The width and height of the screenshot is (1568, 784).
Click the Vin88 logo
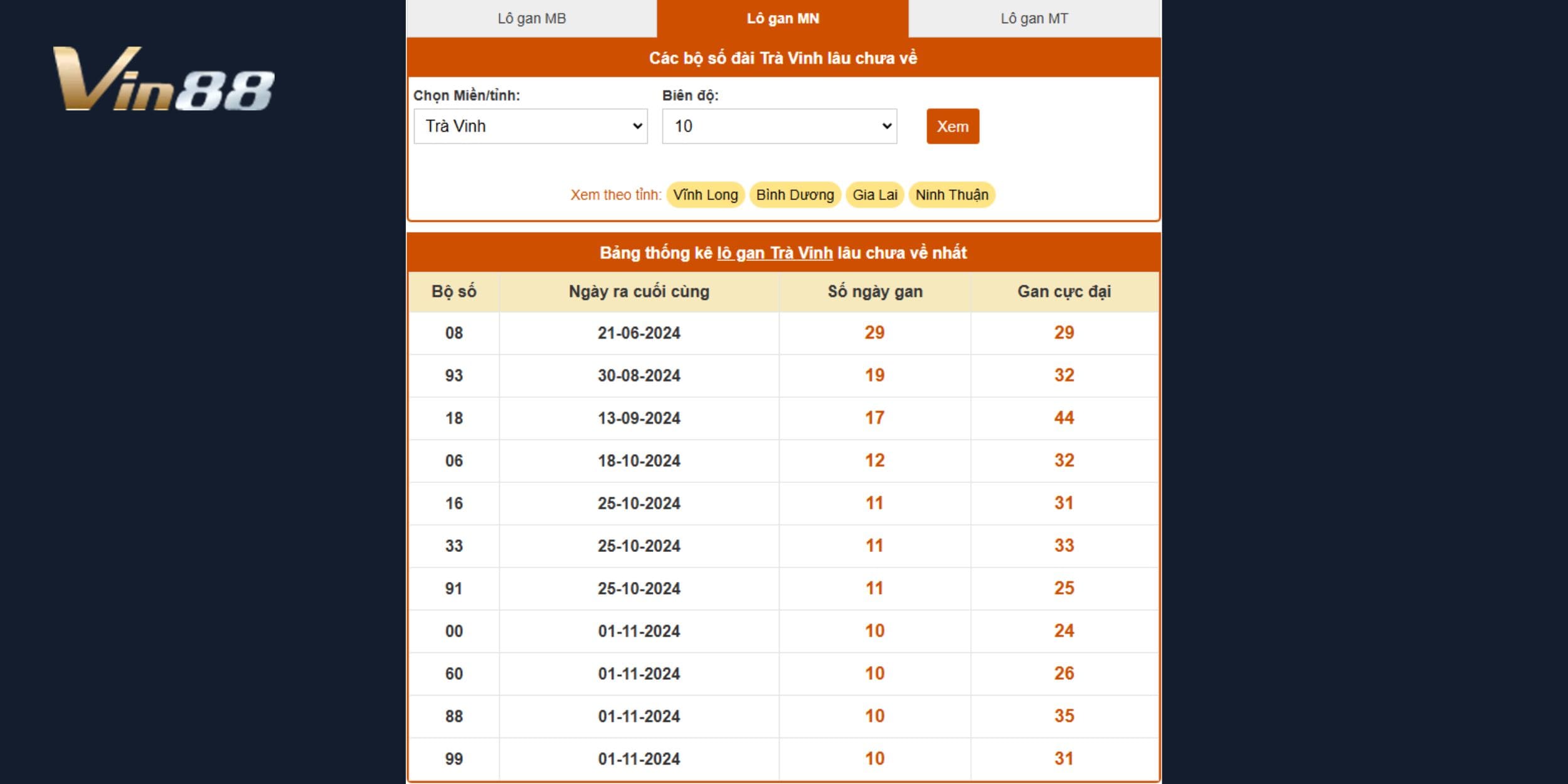[164, 79]
